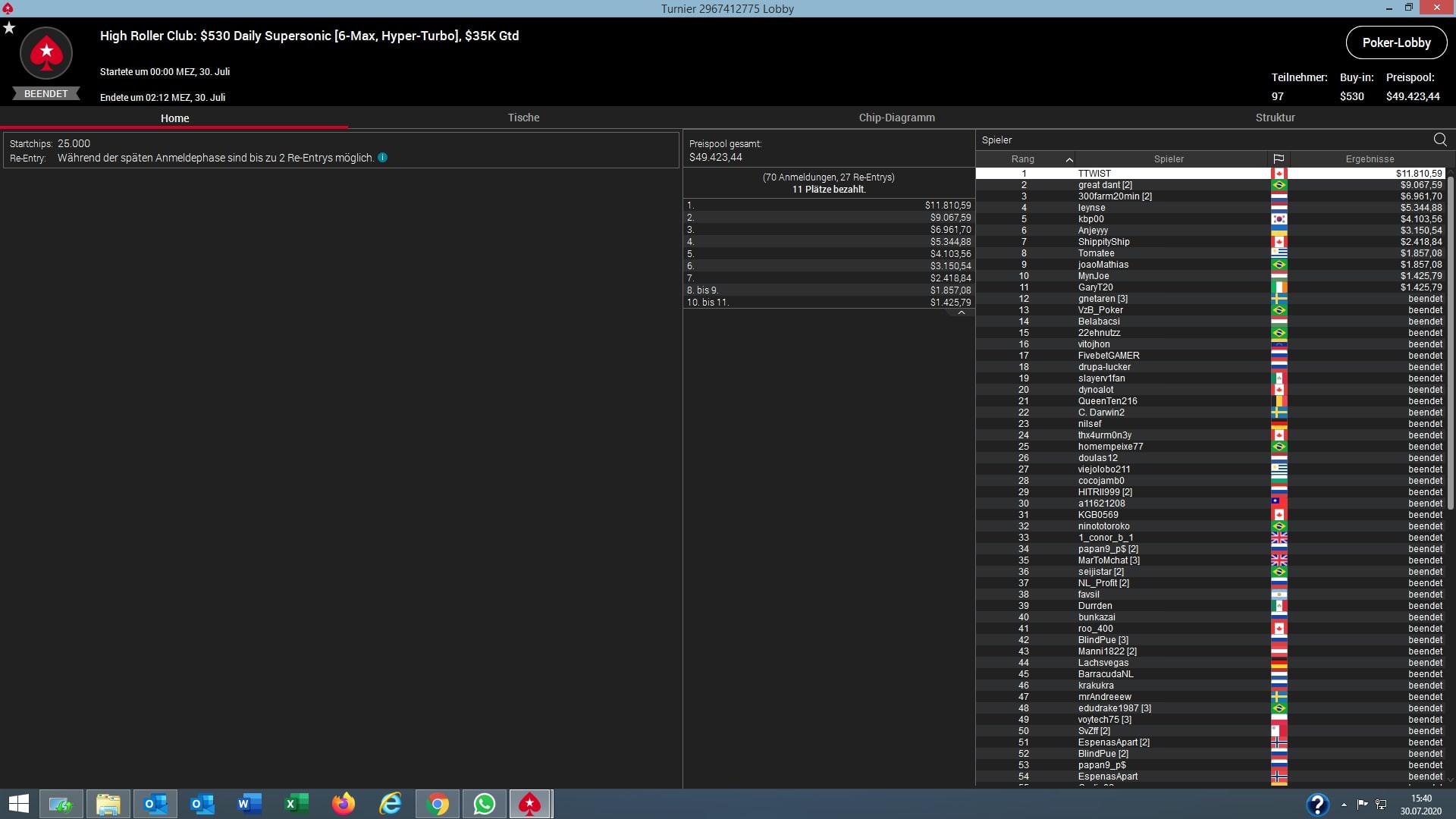The height and width of the screenshot is (819, 1456).
Task: Open the Chip-Diagramm tab
Action: tap(896, 118)
